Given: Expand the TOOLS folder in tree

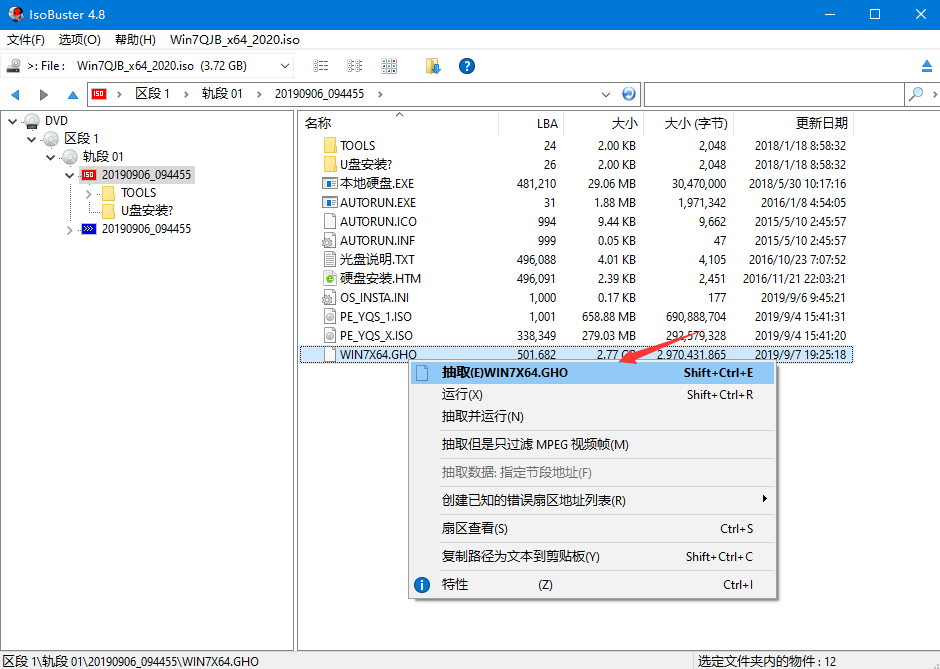Looking at the screenshot, I should coord(88,193).
